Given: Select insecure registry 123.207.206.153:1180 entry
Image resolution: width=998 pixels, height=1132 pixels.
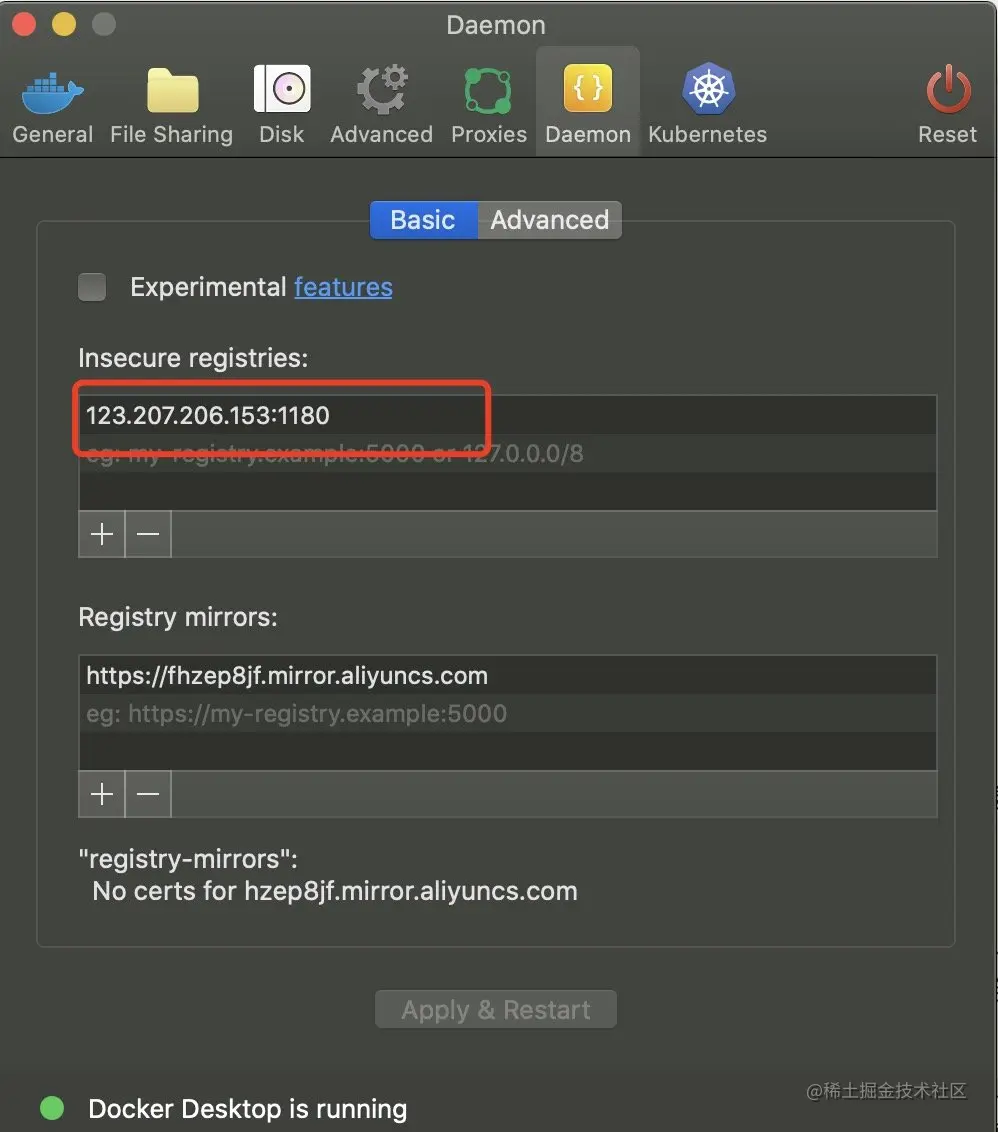Looking at the screenshot, I should tap(507, 415).
